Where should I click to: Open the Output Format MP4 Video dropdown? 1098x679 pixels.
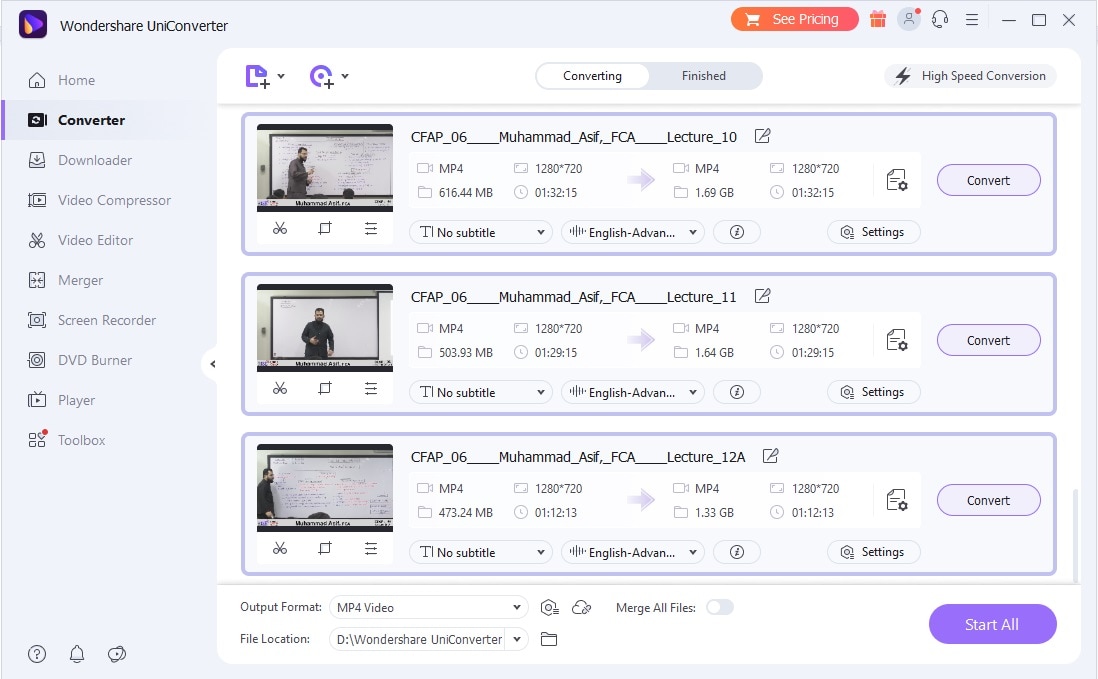click(x=429, y=608)
